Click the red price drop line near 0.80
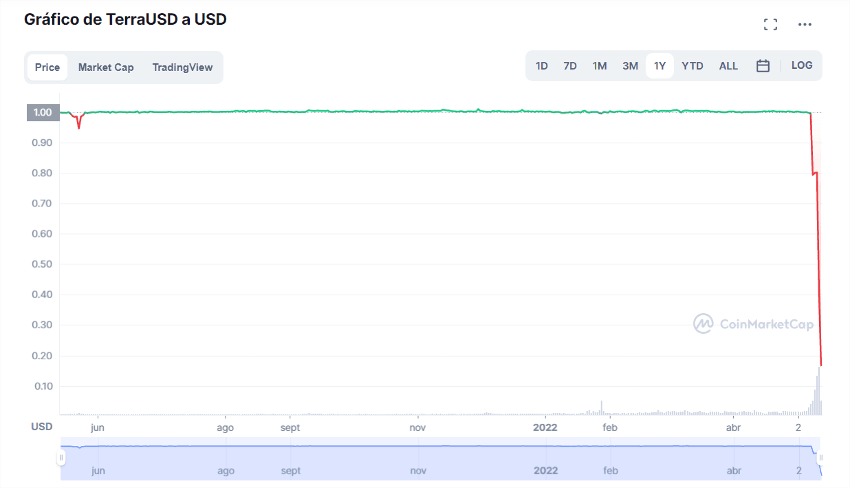The height and width of the screenshot is (488, 850). 814,174
